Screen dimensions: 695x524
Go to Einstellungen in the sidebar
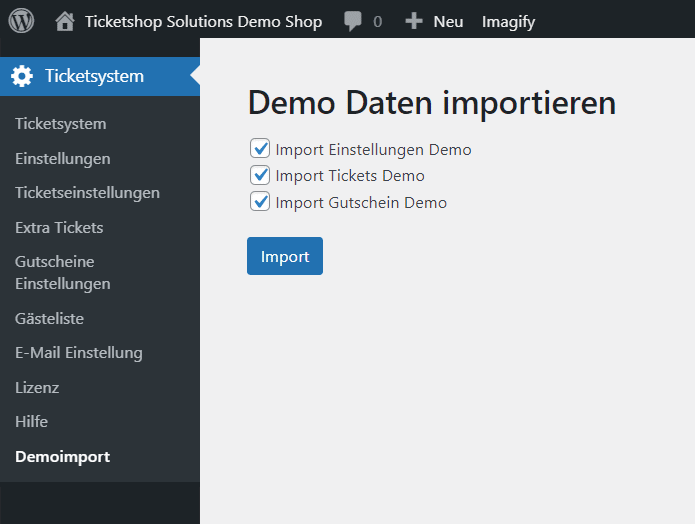[x=62, y=159]
